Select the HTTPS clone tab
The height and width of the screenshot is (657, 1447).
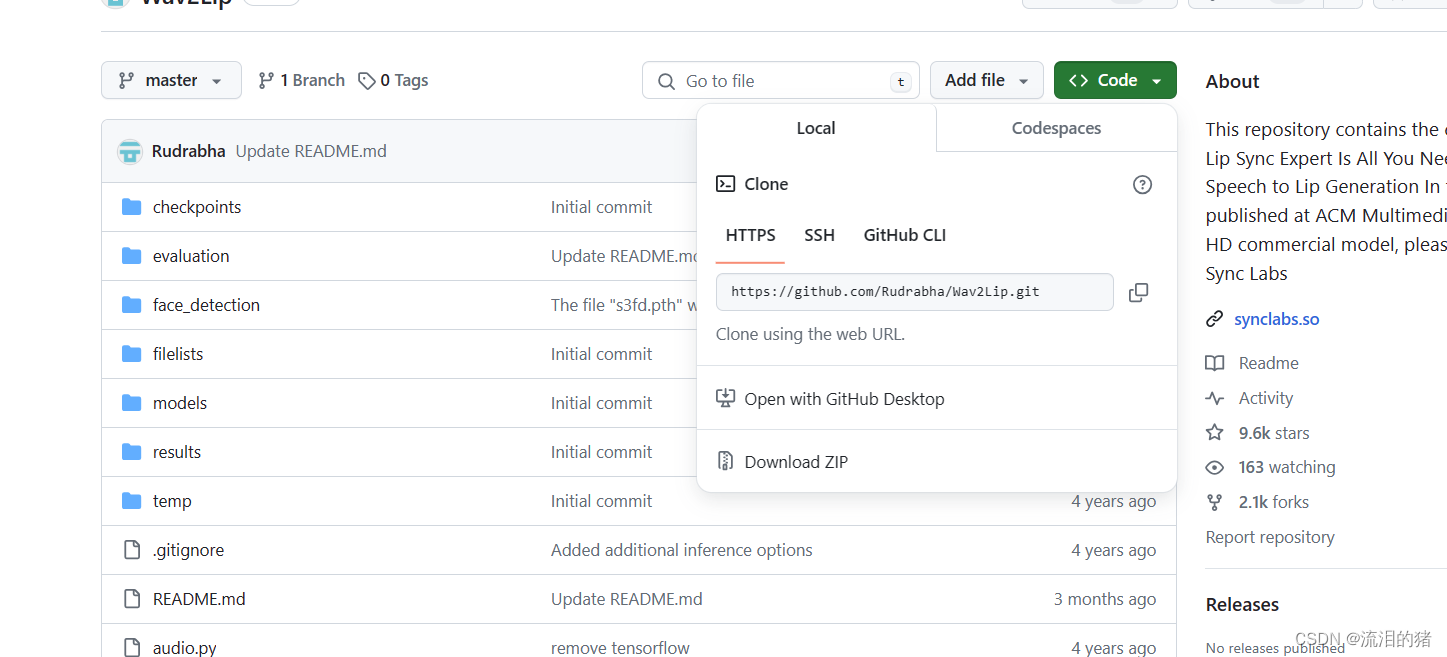tap(751, 236)
